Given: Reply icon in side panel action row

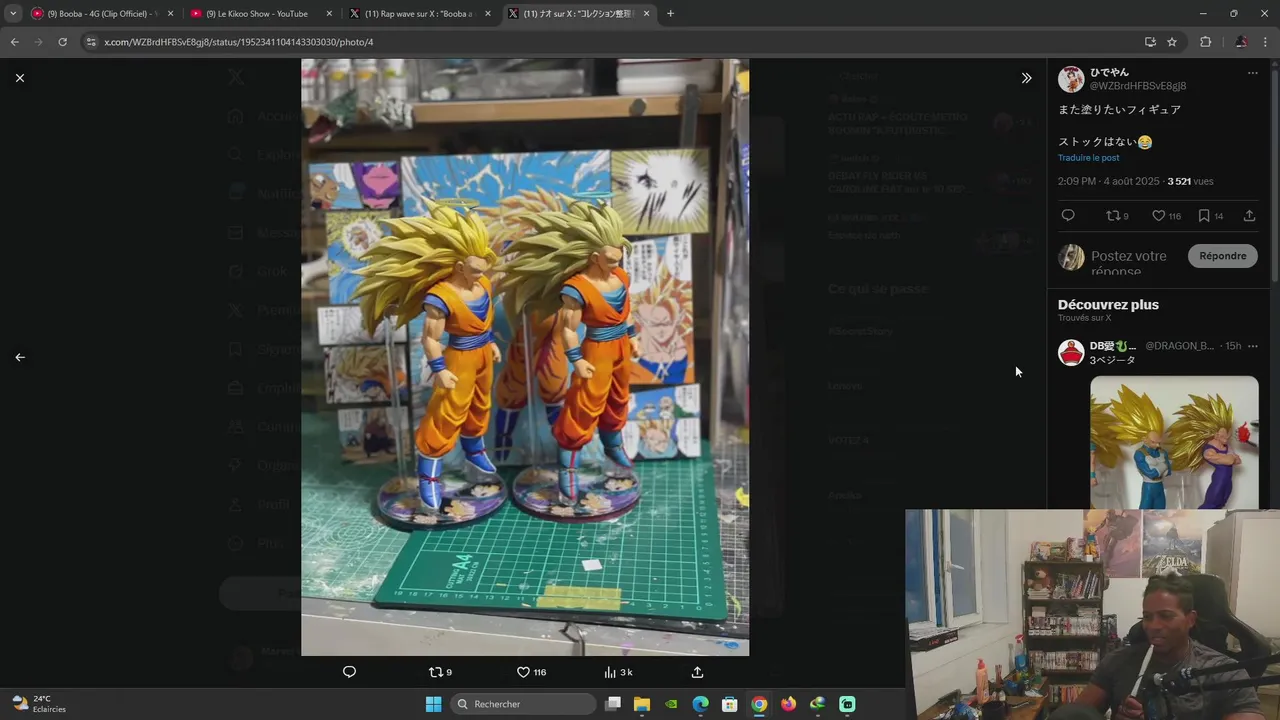Looking at the screenshot, I should point(1068,216).
